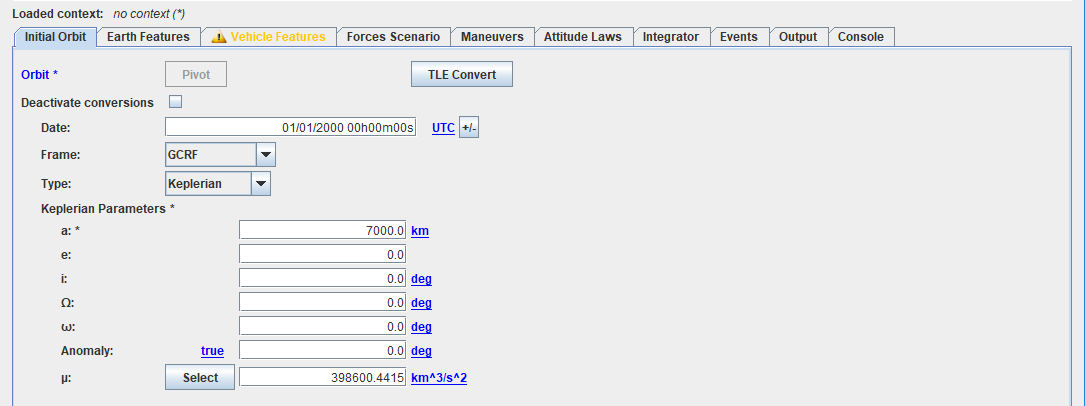Change the km unit for semi-major axis

point(420,231)
